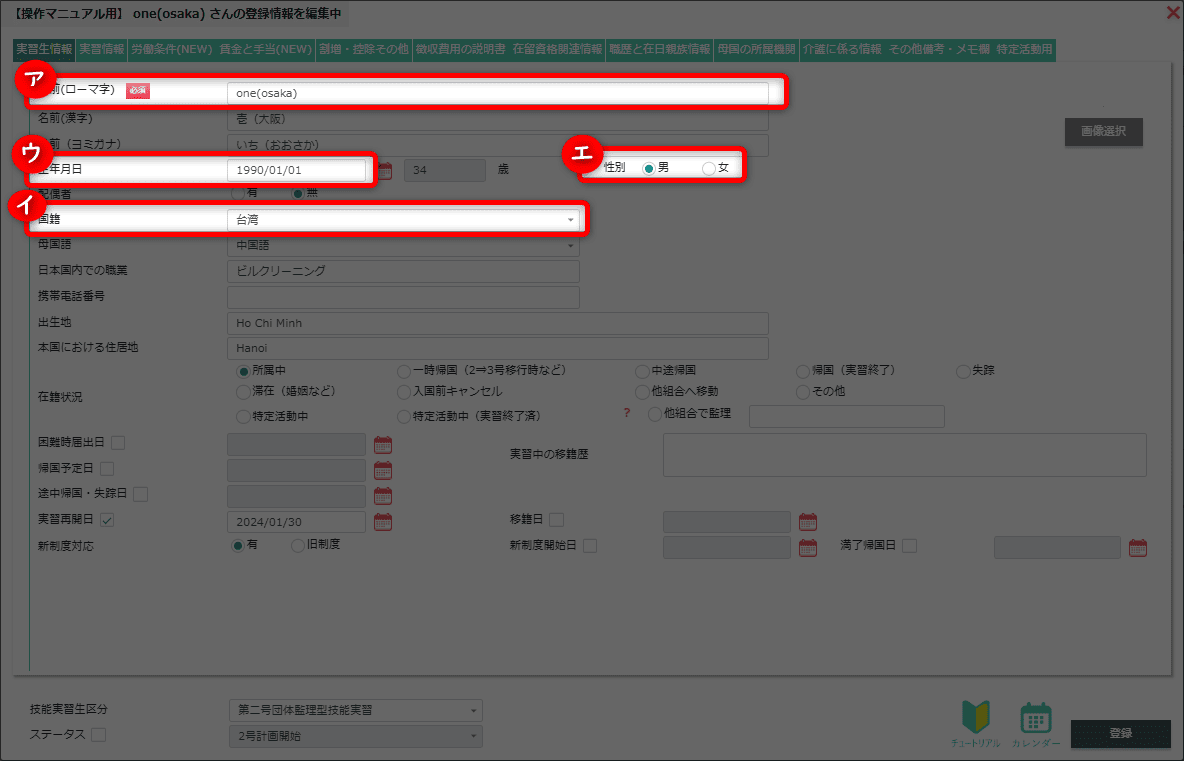This screenshot has width=1184, height=761.
Task: Switch to the 特定活動用 tab
Action: [1025, 50]
